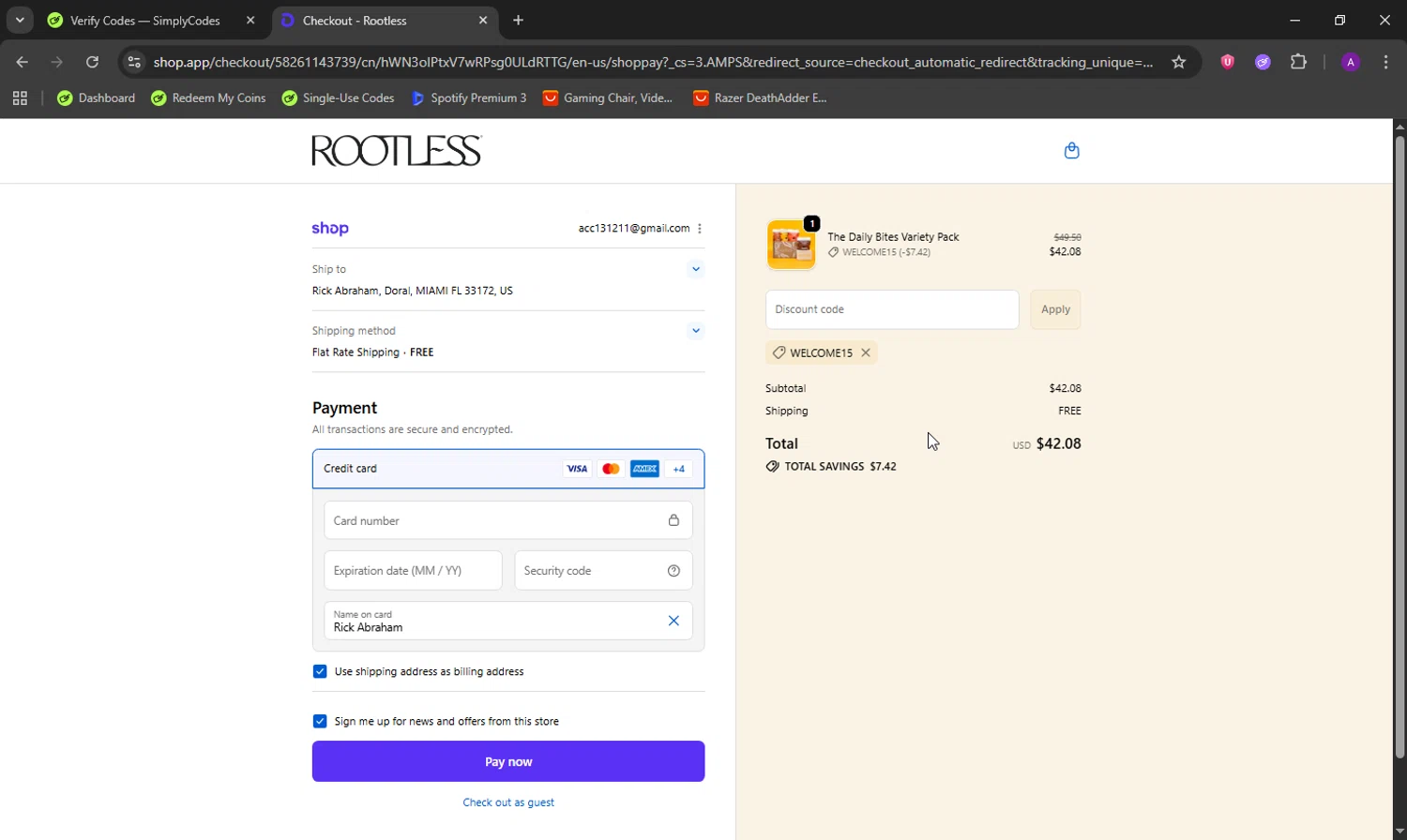
Task: Click the Expiration date field
Action: (x=413, y=571)
